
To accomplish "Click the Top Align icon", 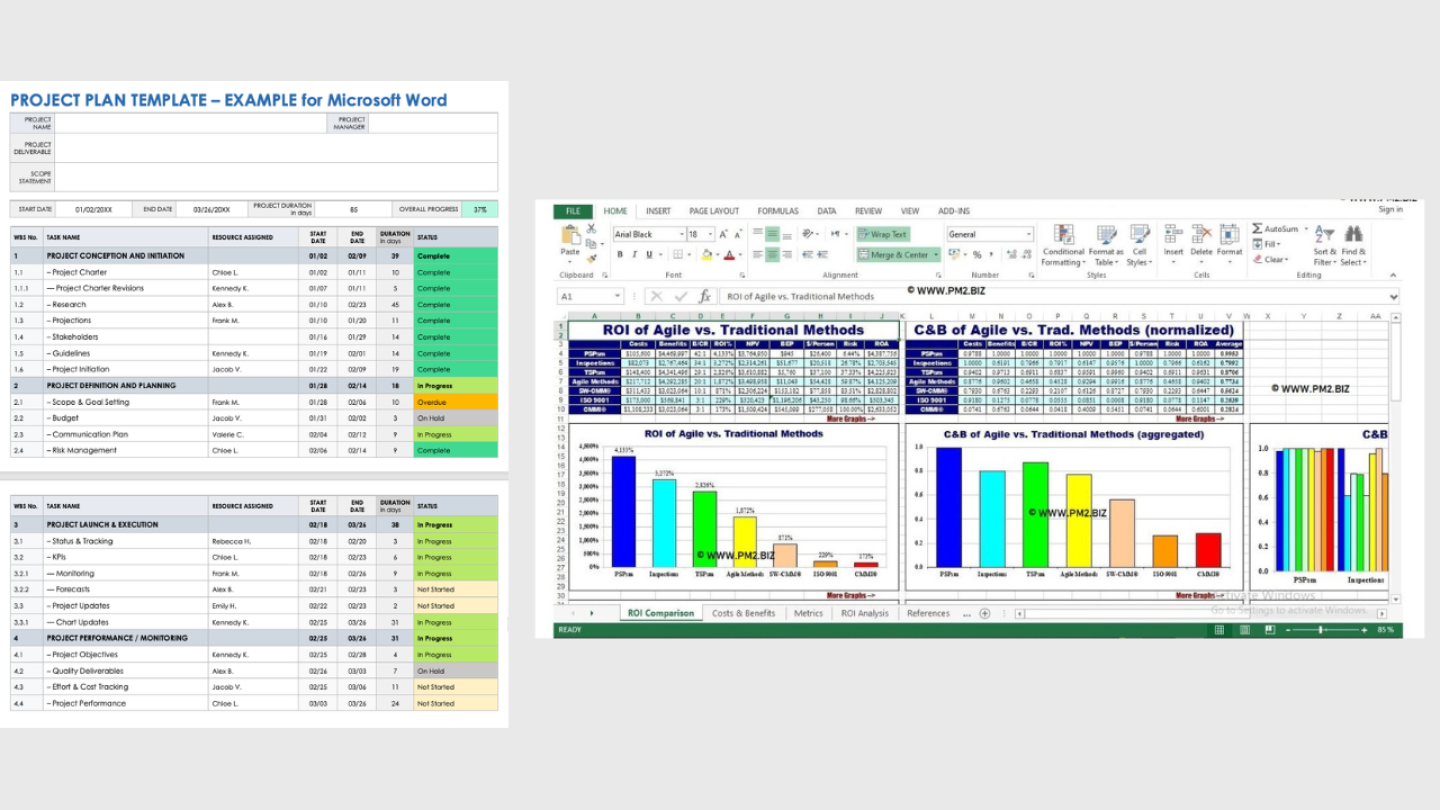I will 758,231.
